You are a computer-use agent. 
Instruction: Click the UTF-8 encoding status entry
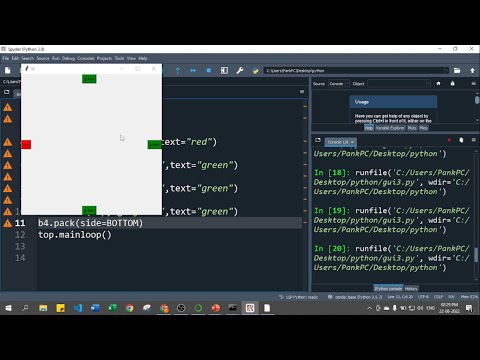coord(423,297)
